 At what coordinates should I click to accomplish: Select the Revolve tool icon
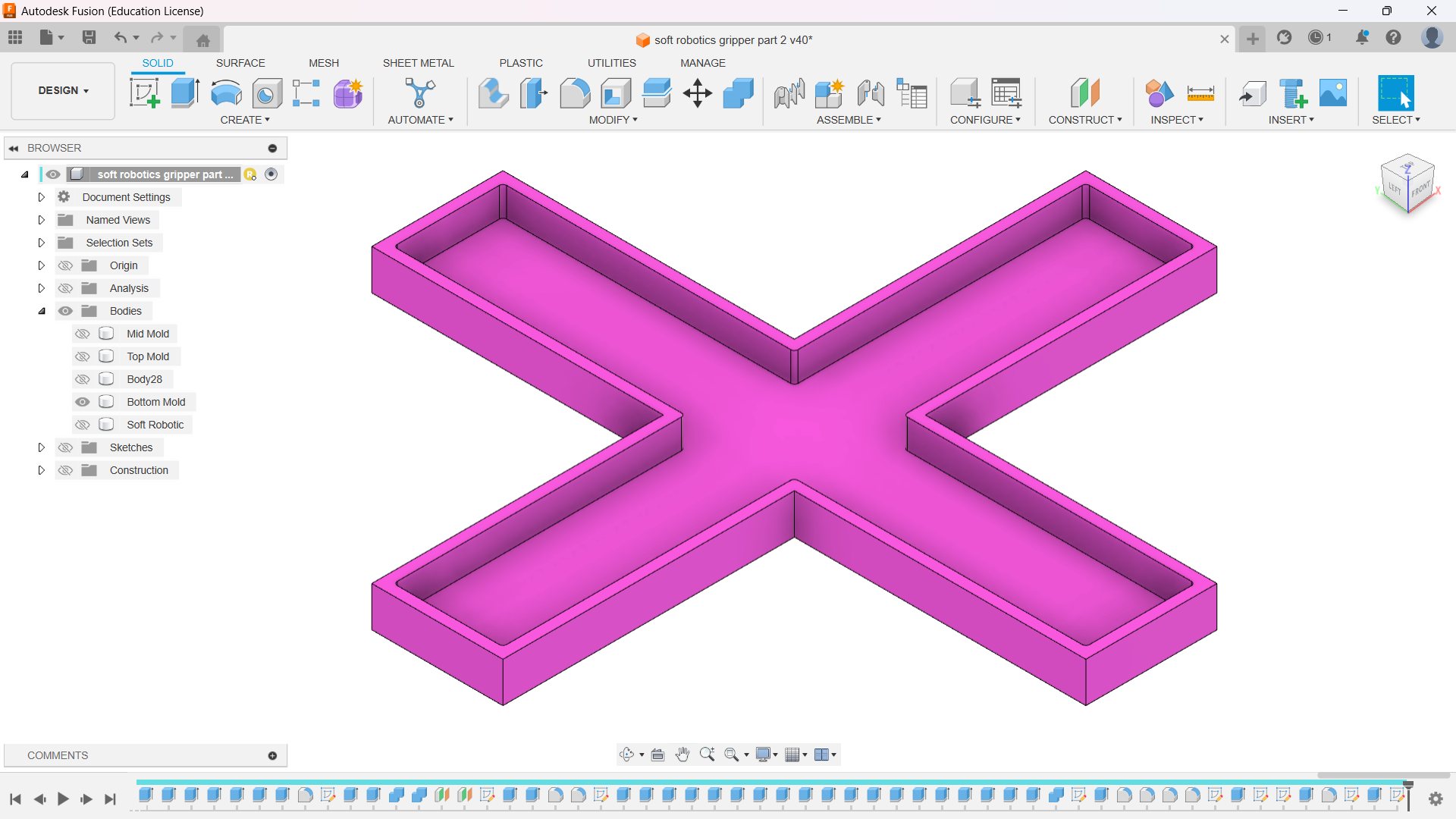(x=226, y=93)
